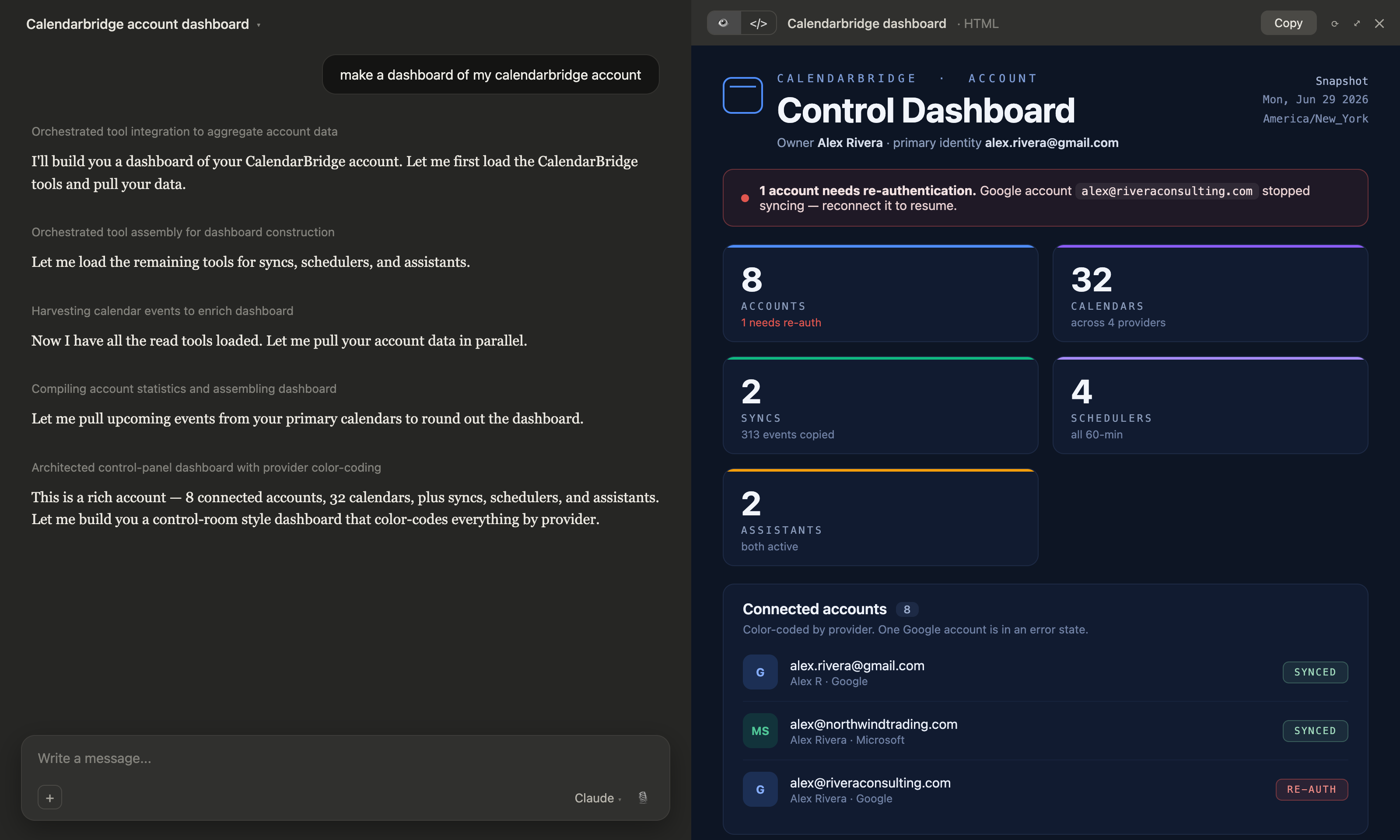Screen dimensions: 1400x840
Task: Click the alex.rivera@gmail.com account row email
Action: [857, 666]
